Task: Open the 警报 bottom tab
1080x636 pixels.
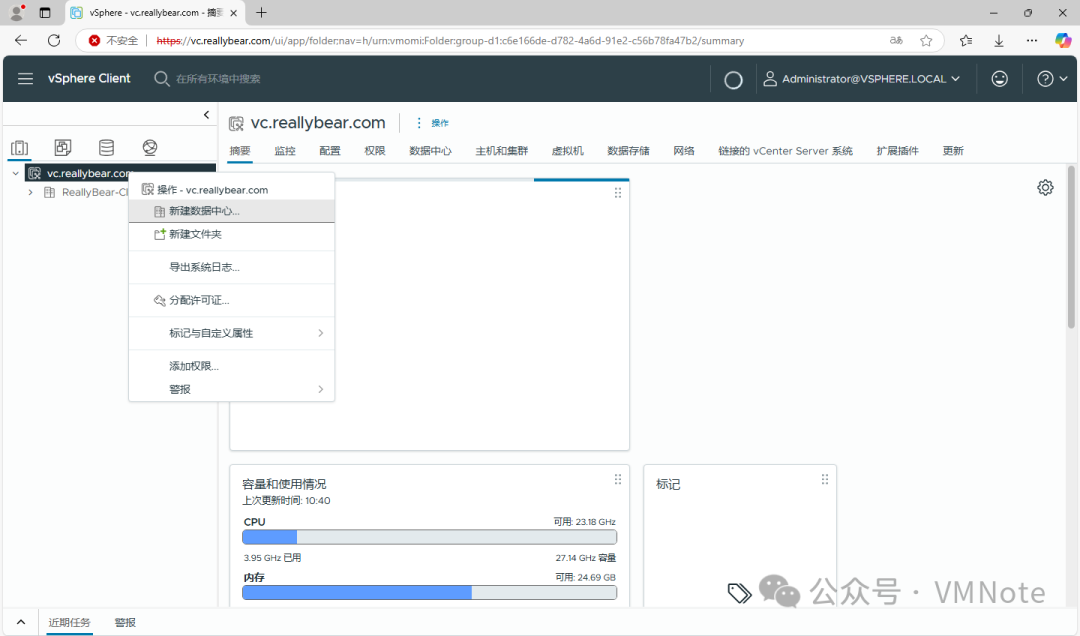Action: point(125,622)
